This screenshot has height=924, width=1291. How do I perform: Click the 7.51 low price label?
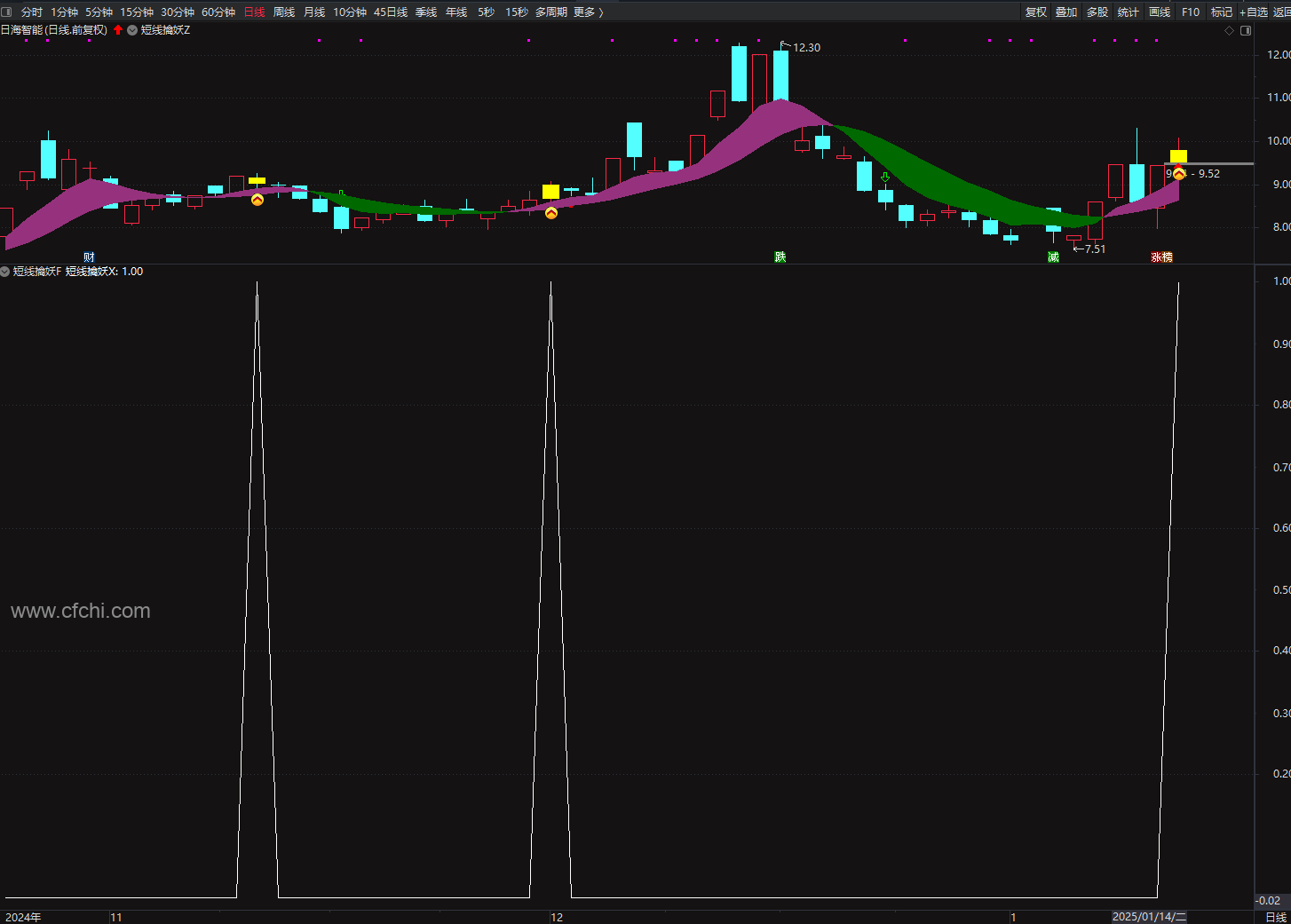pyautogui.click(x=1096, y=249)
